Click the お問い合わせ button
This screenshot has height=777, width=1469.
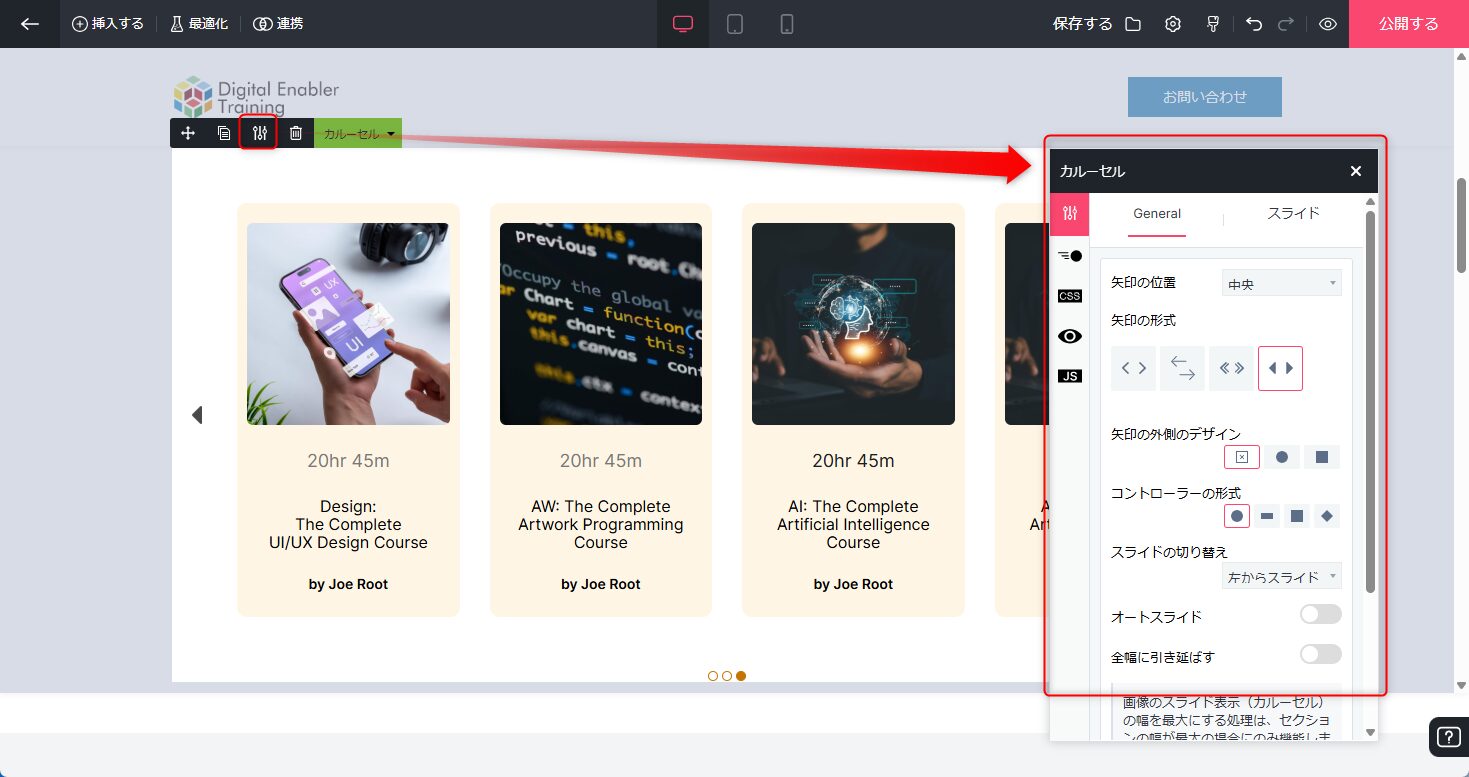click(1204, 97)
